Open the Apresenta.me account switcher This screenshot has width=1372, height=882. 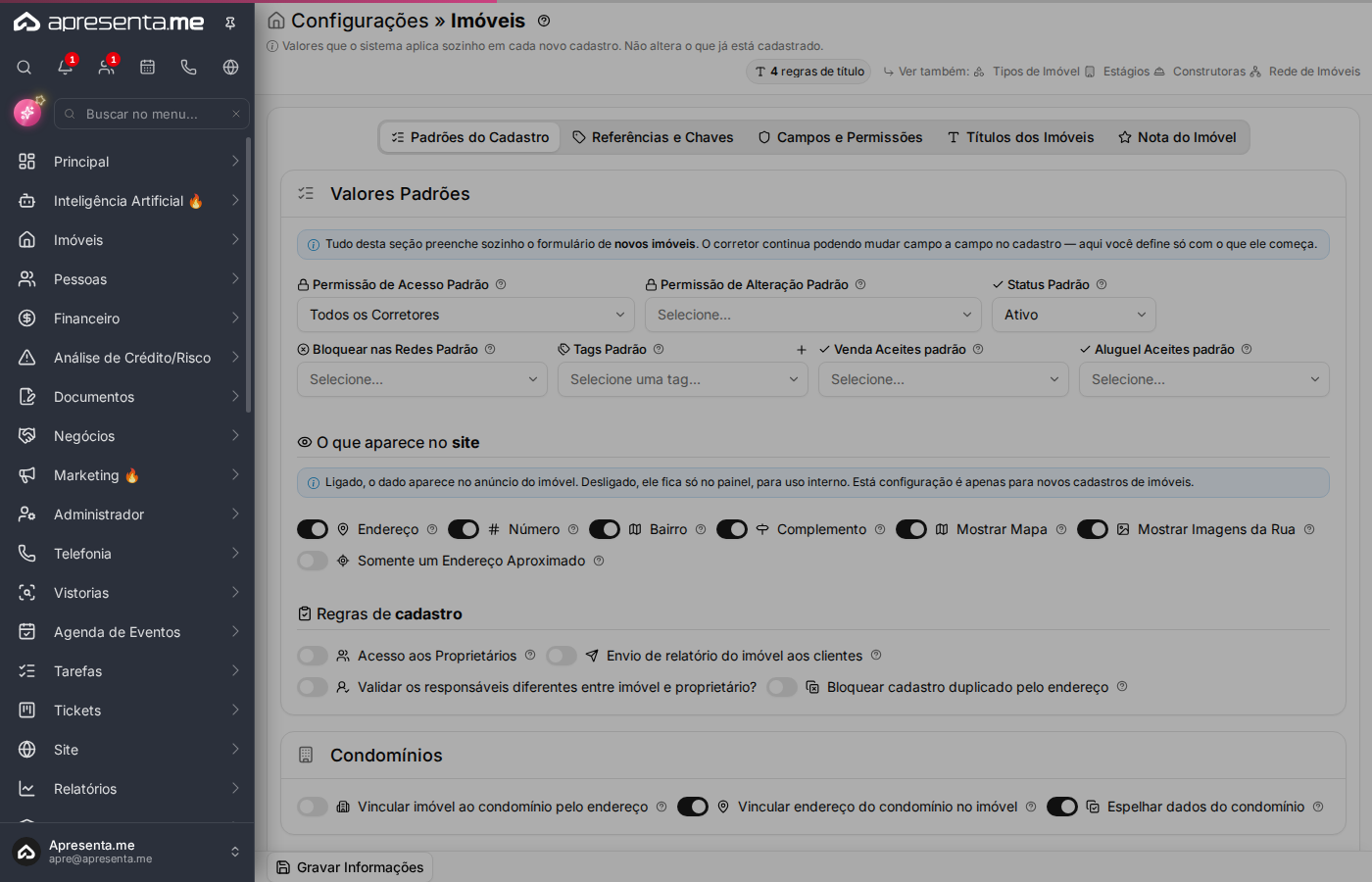pos(127,852)
